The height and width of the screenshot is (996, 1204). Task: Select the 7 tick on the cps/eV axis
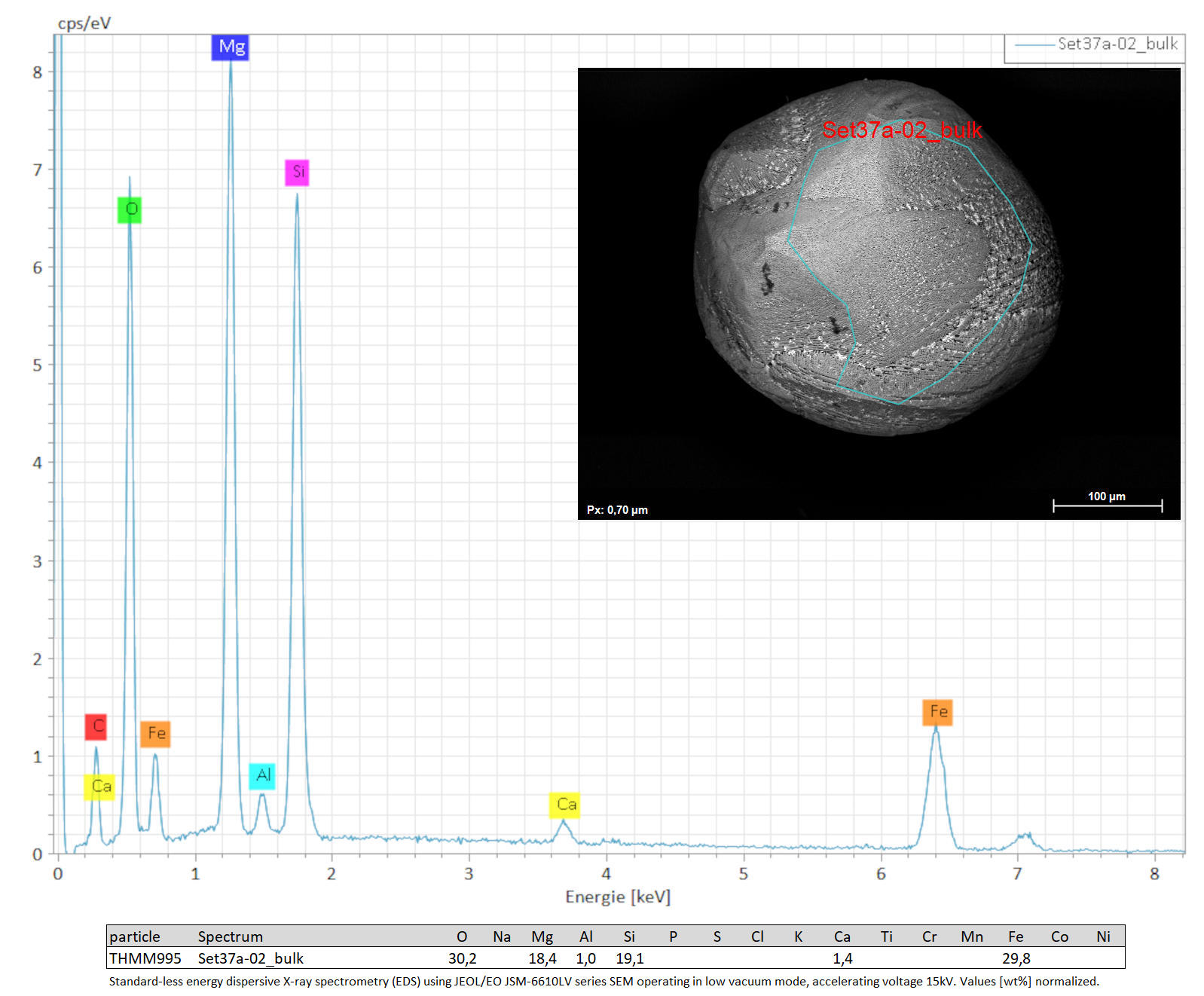click(x=37, y=170)
